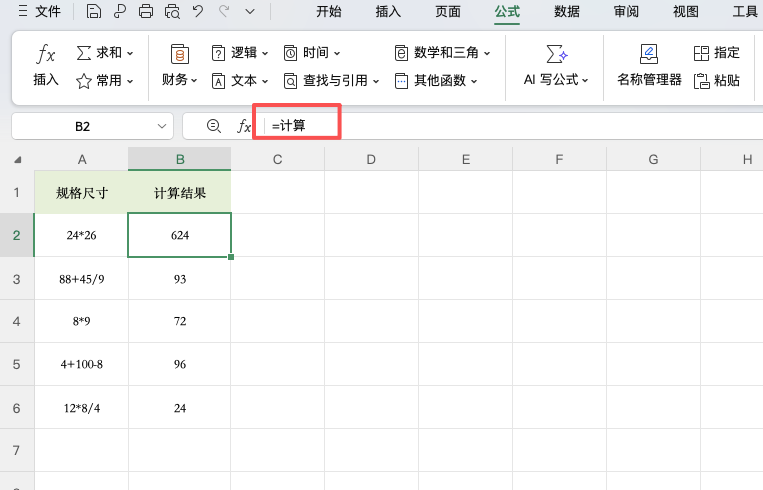
Task: Click cell 规格尺寸
Action: [82, 193]
